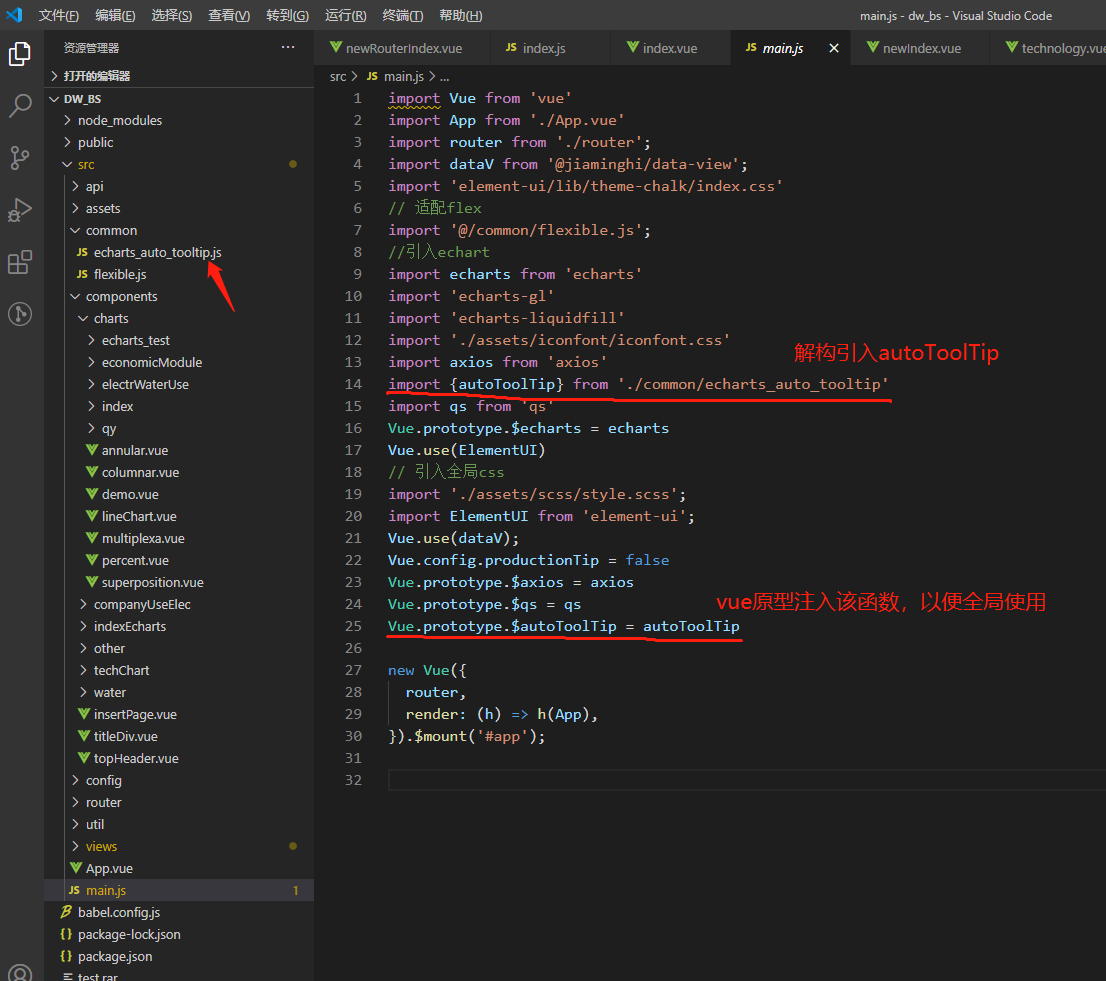Screen dimensions: 1106x981
Task: Open insertPage.vue in explorer
Action: (179, 714)
